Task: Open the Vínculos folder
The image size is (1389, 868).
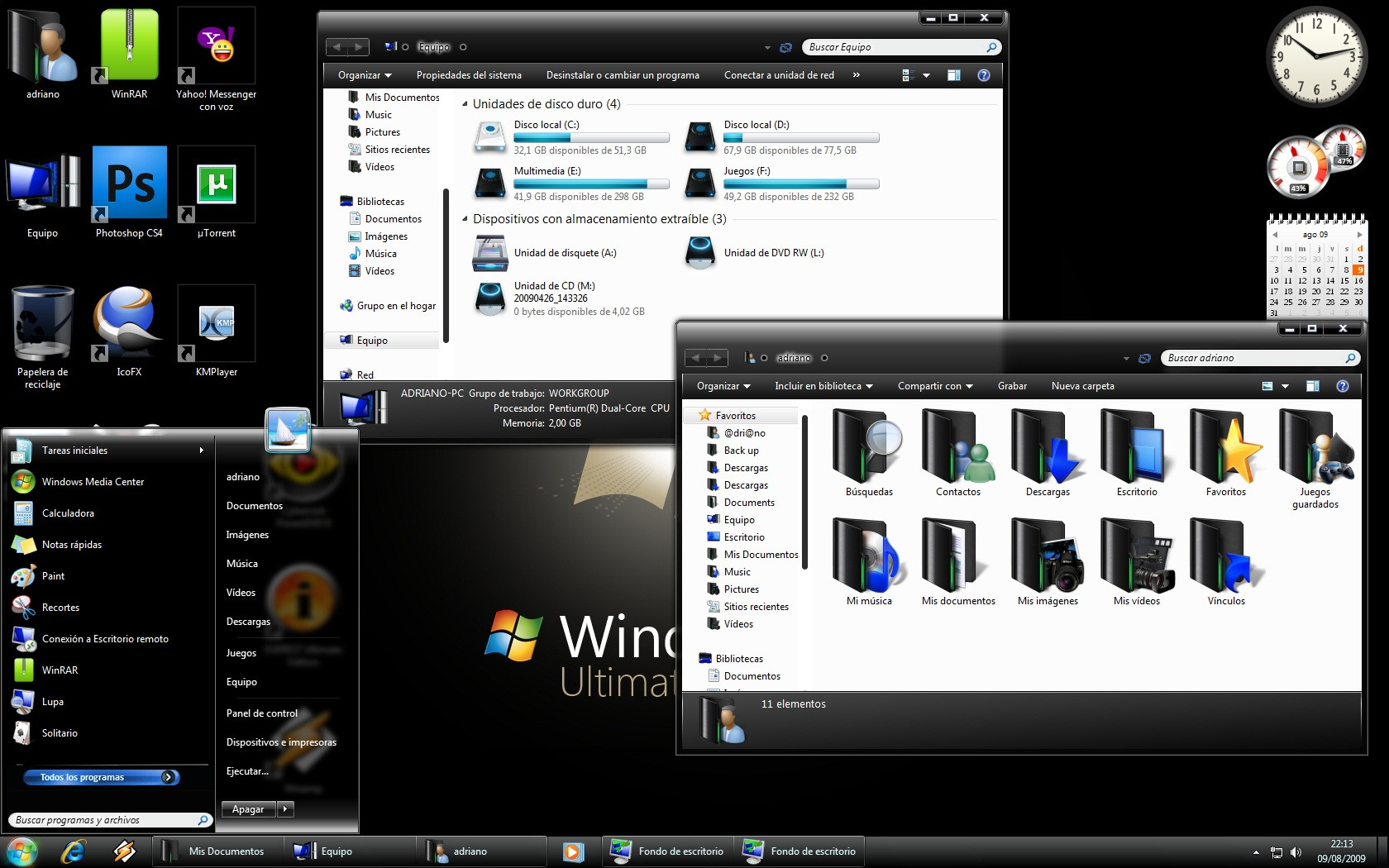Action: [x=1226, y=562]
